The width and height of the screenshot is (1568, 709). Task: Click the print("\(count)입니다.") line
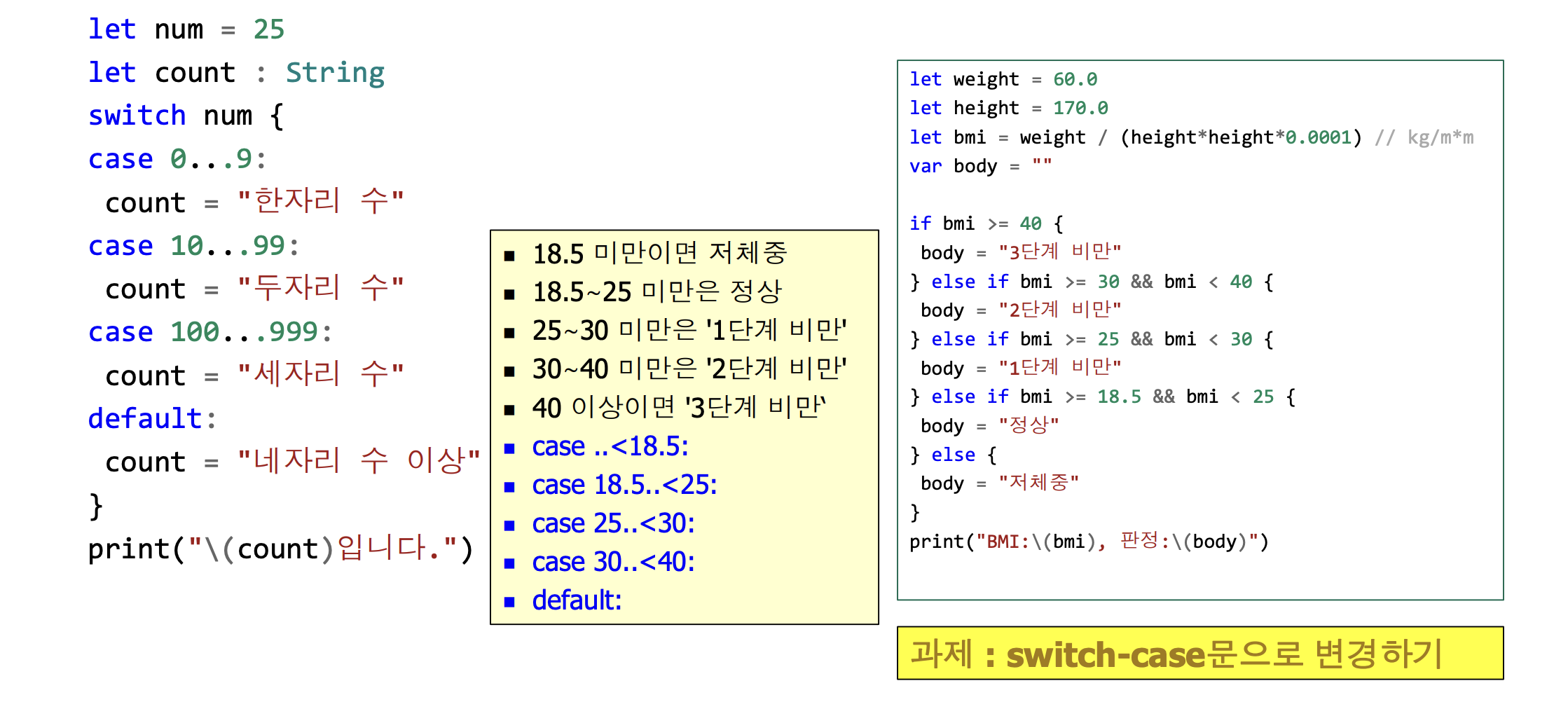281,549
